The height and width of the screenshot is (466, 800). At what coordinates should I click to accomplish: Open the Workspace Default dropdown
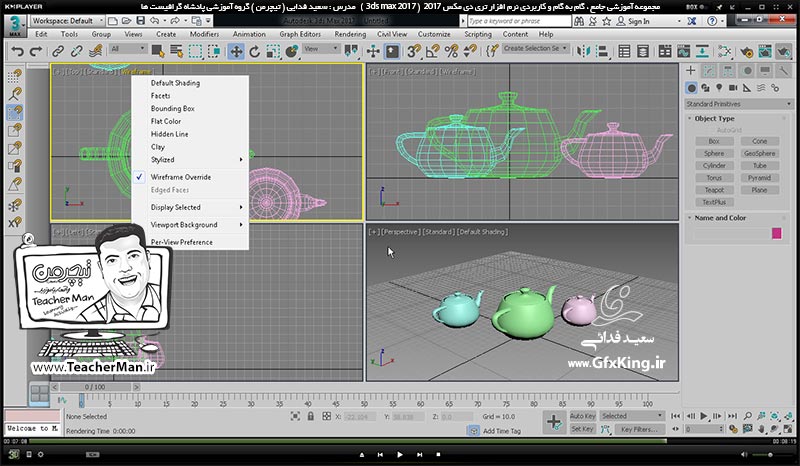coord(67,21)
